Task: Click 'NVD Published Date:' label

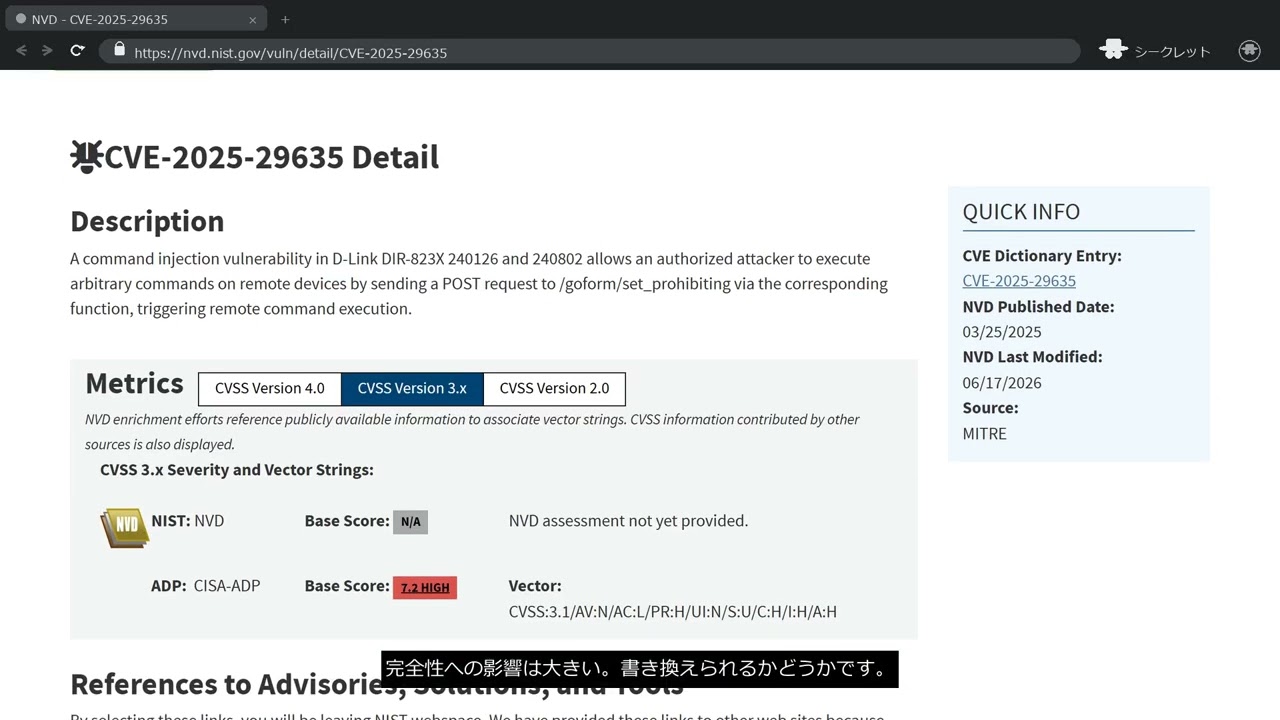Action: tap(1038, 307)
